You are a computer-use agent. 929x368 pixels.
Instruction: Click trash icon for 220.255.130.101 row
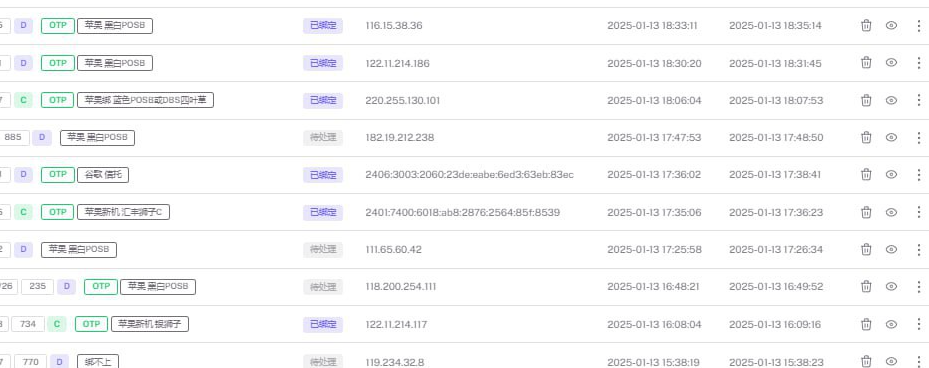(866, 100)
